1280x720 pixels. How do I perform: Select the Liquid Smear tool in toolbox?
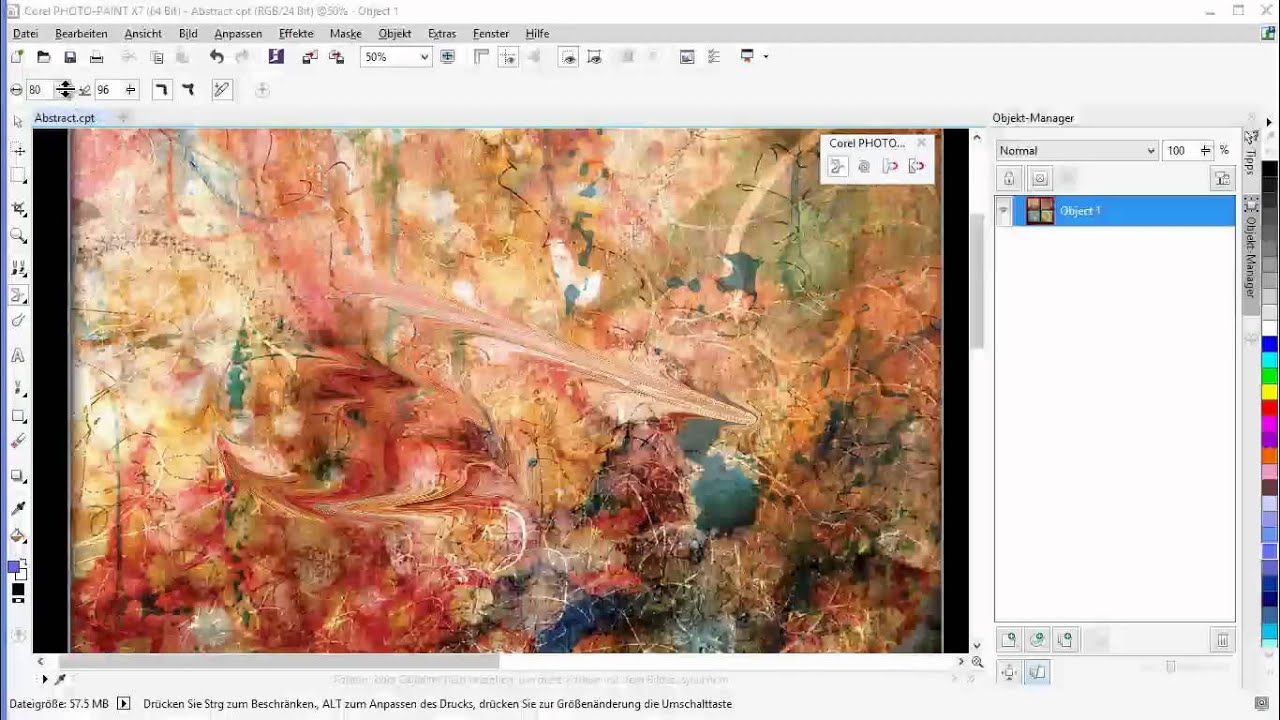tap(18, 295)
